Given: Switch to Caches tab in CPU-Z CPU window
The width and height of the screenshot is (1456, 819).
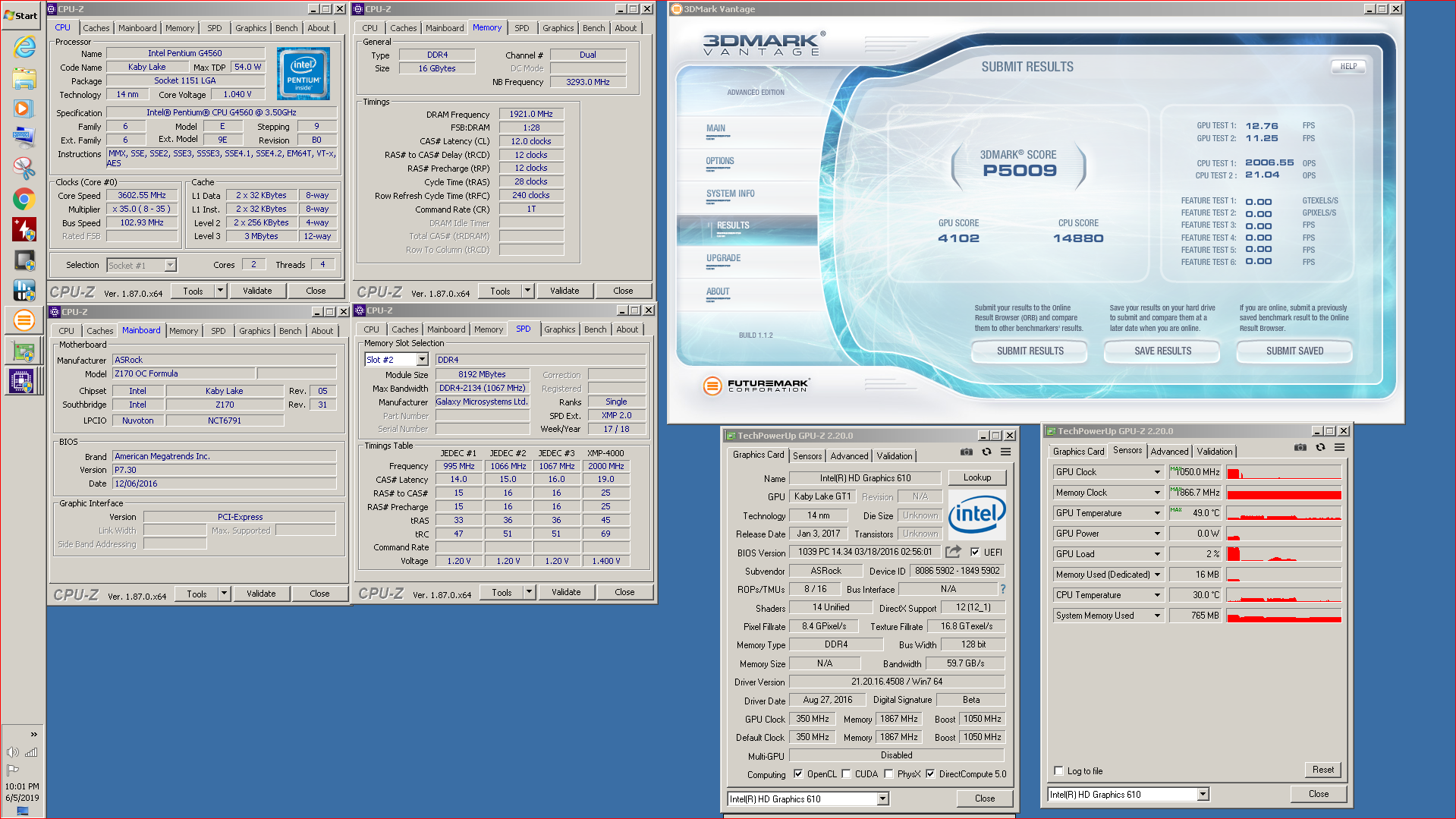Looking at the screenshot, I should click(x=96, y=28).
